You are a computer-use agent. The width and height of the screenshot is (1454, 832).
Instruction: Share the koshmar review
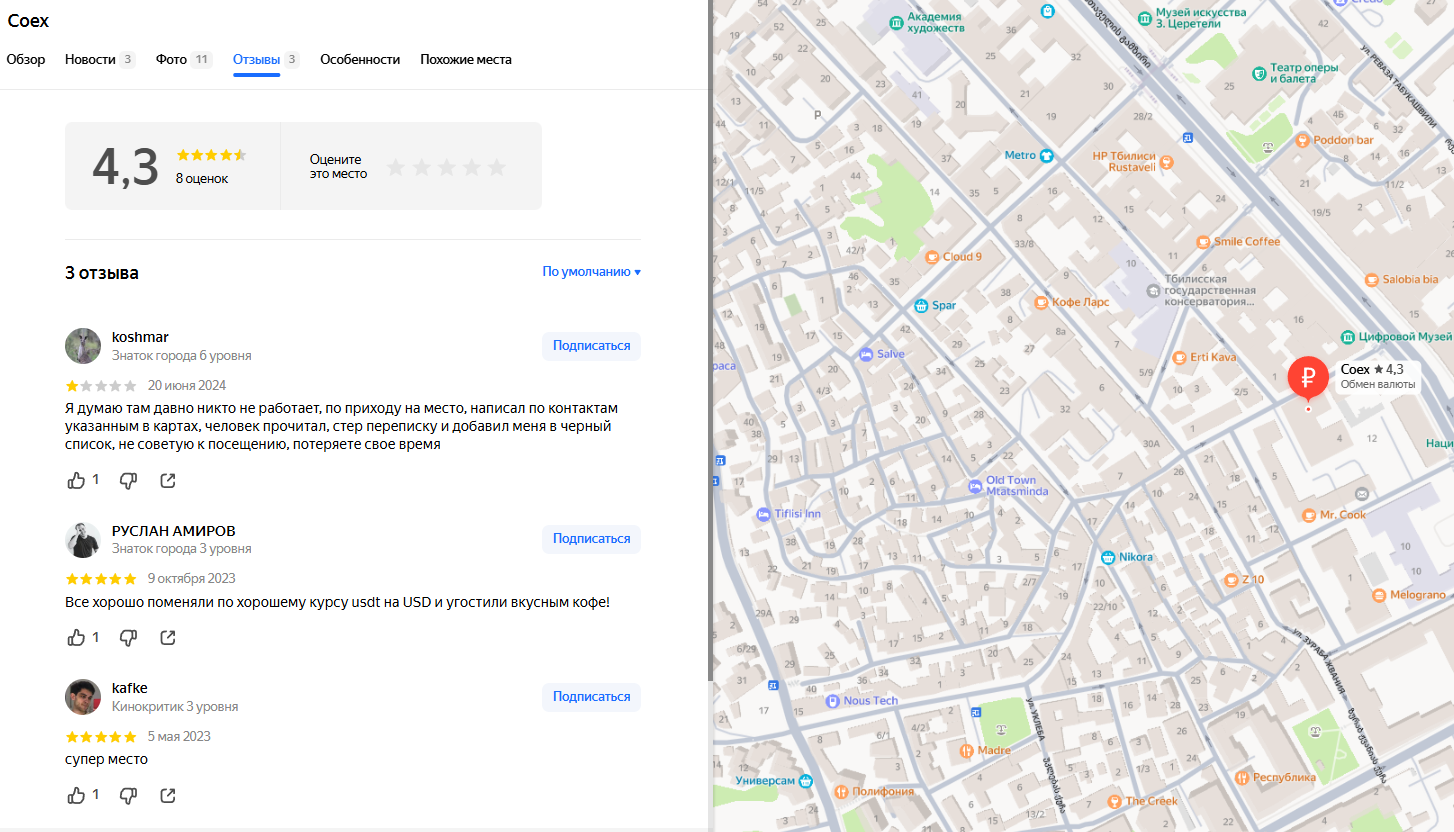pos(168,481)
